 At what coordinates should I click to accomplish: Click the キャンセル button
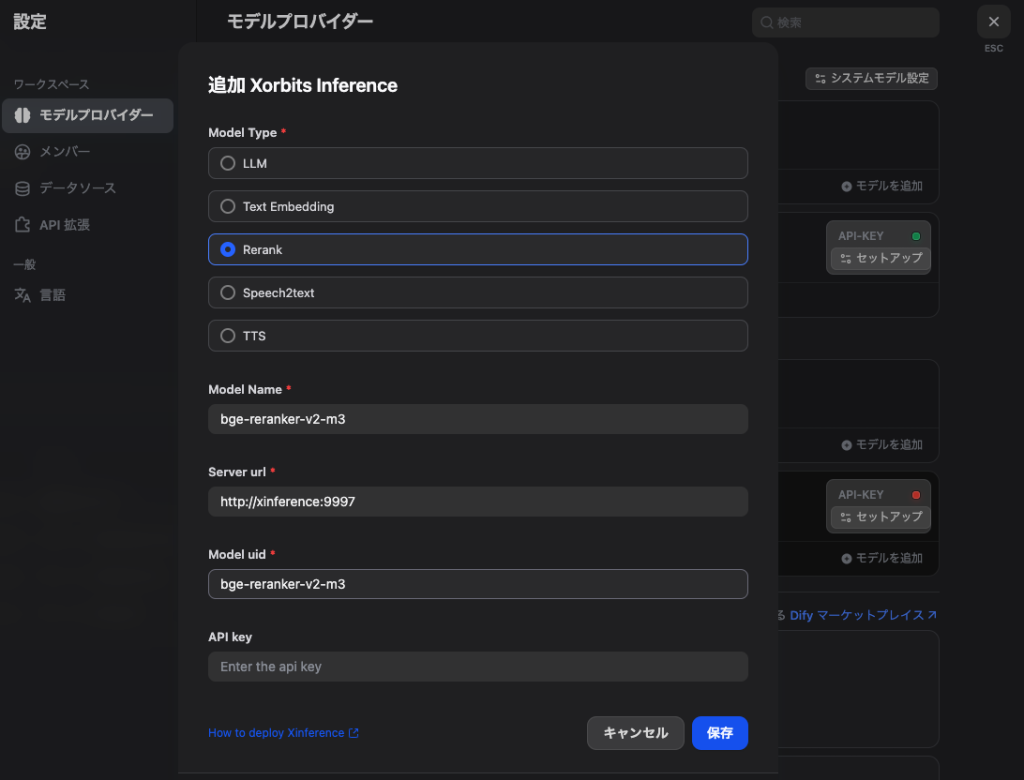click(635, 733)
